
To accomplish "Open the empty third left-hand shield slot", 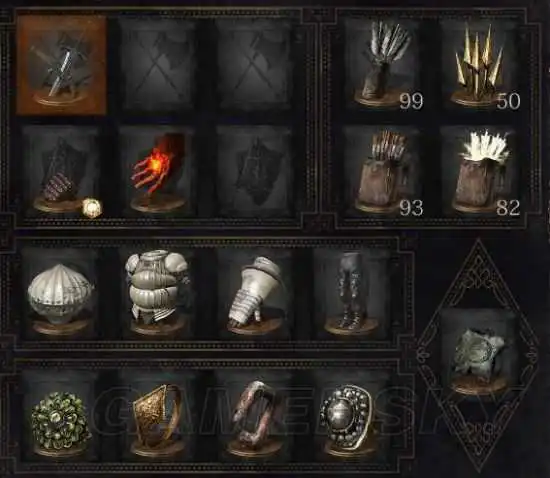I will pos(254,171).
